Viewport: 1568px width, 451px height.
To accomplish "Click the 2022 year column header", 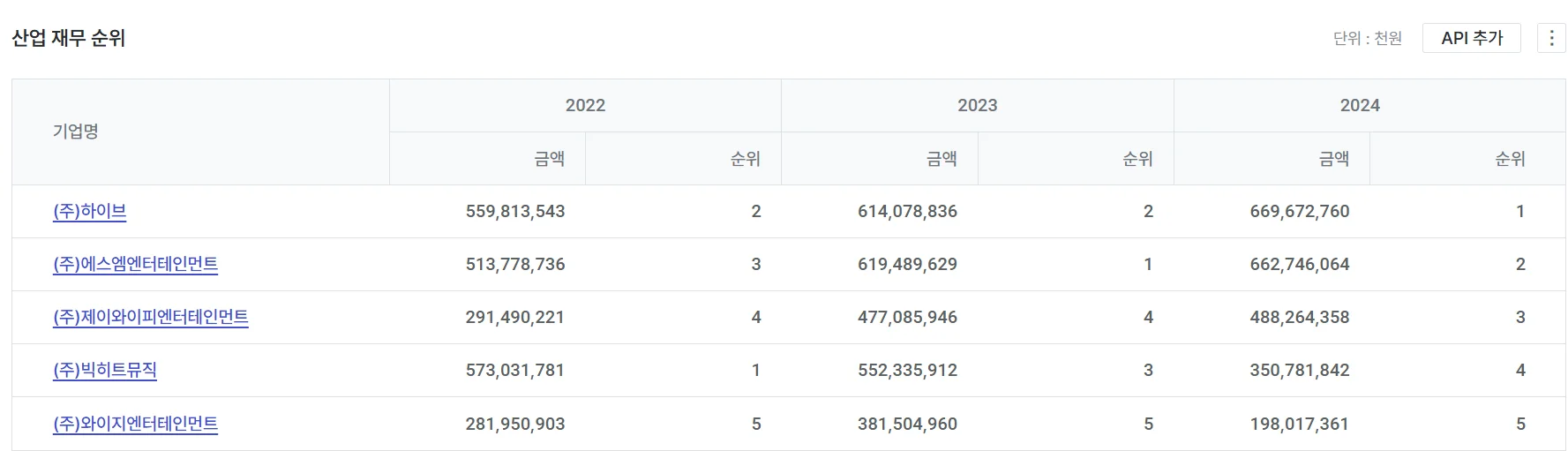I will coord(585,106).
